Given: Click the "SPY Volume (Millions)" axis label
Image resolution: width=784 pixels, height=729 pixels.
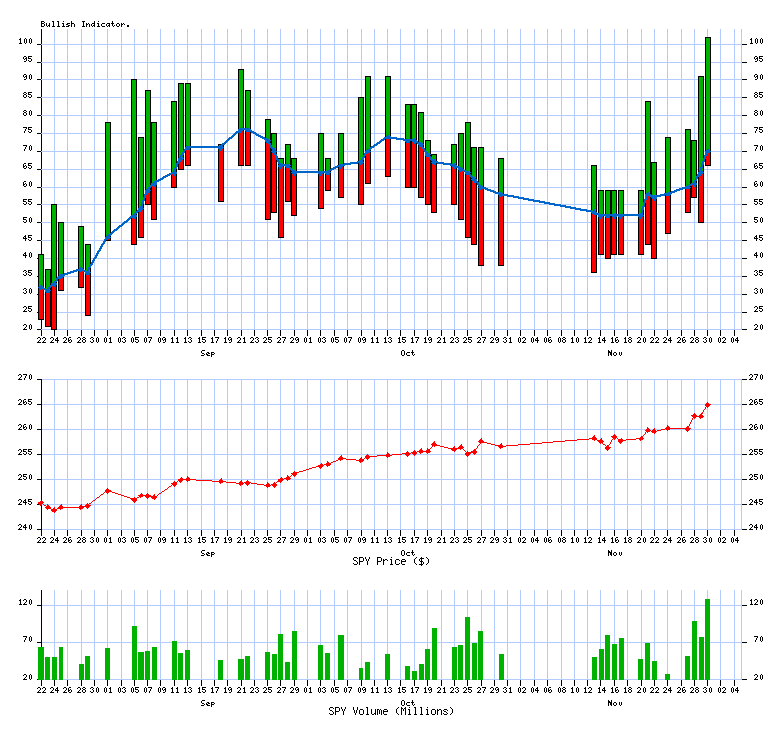Looking at the screenshot, I should point(391,711).
